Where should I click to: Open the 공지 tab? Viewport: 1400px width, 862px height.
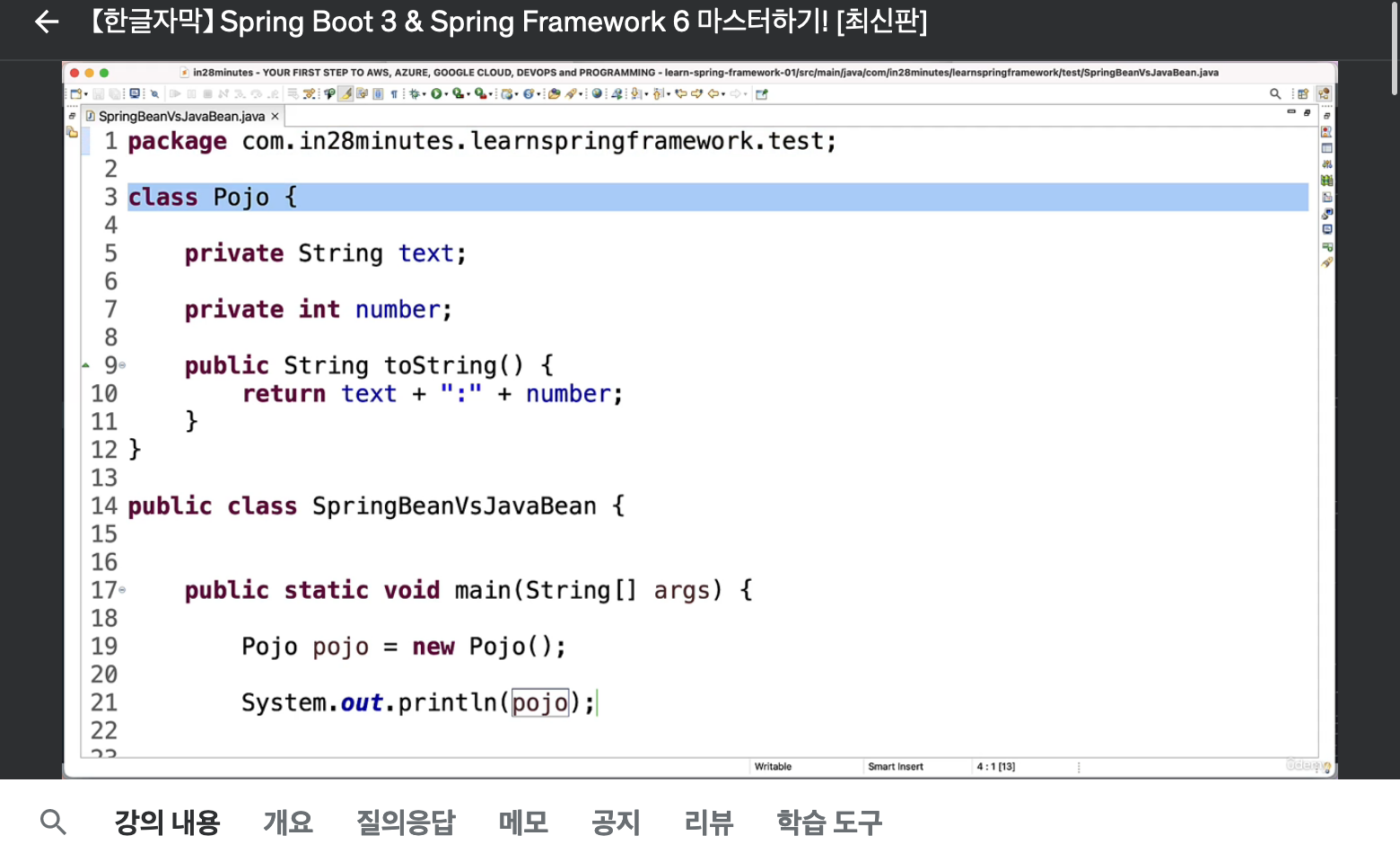pyautogui.click(x=616, y=822)
